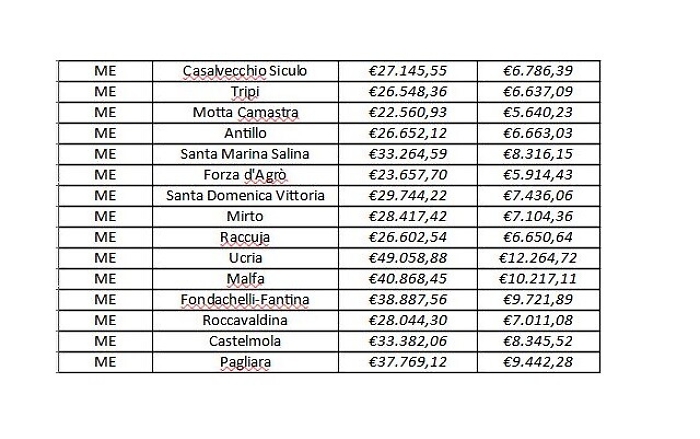Click the Pagliara value €9.442,28
This screenshot has width=700, height=439.
pos(537,362)
